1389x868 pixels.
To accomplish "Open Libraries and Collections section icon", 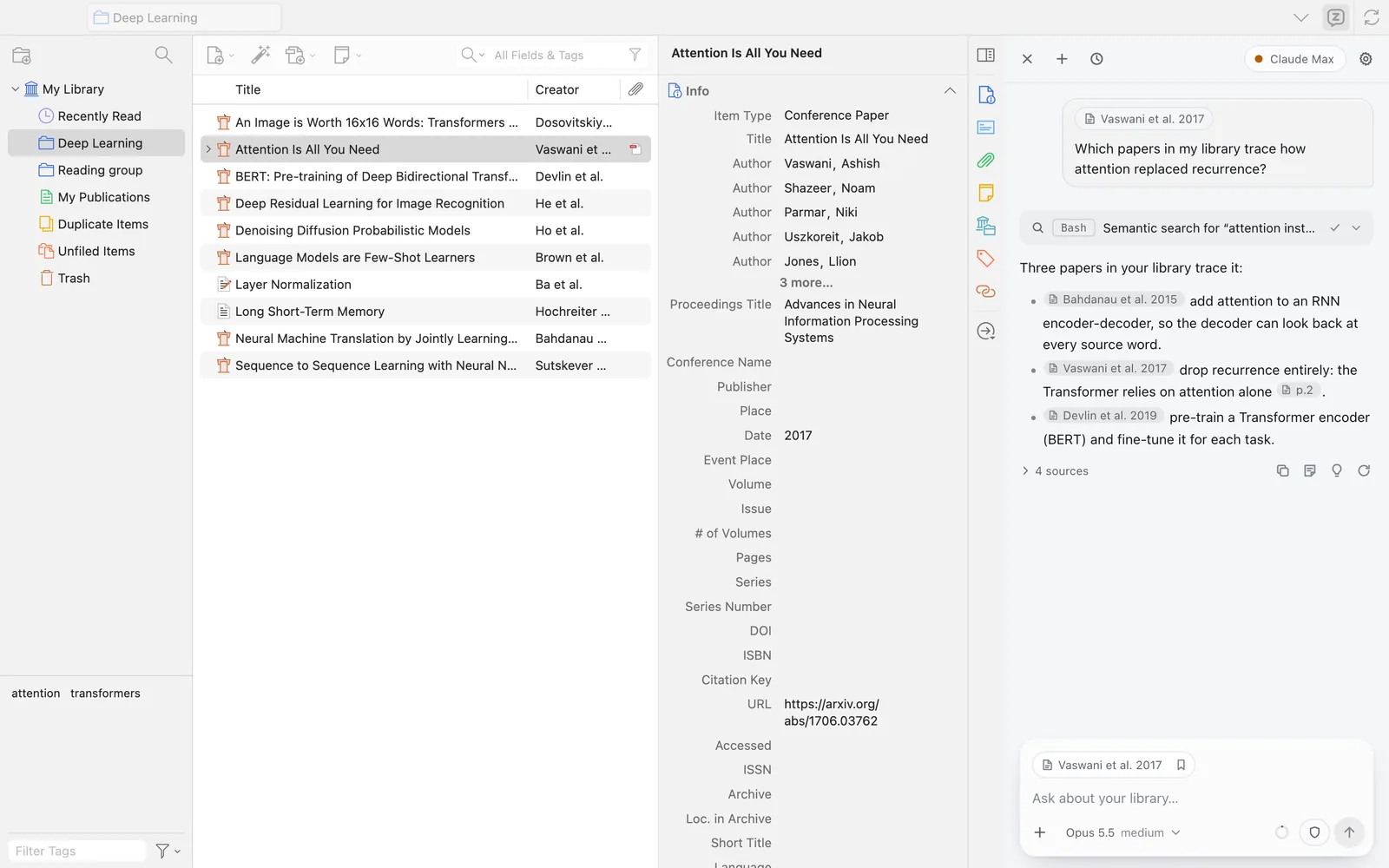I will point(986,226).
